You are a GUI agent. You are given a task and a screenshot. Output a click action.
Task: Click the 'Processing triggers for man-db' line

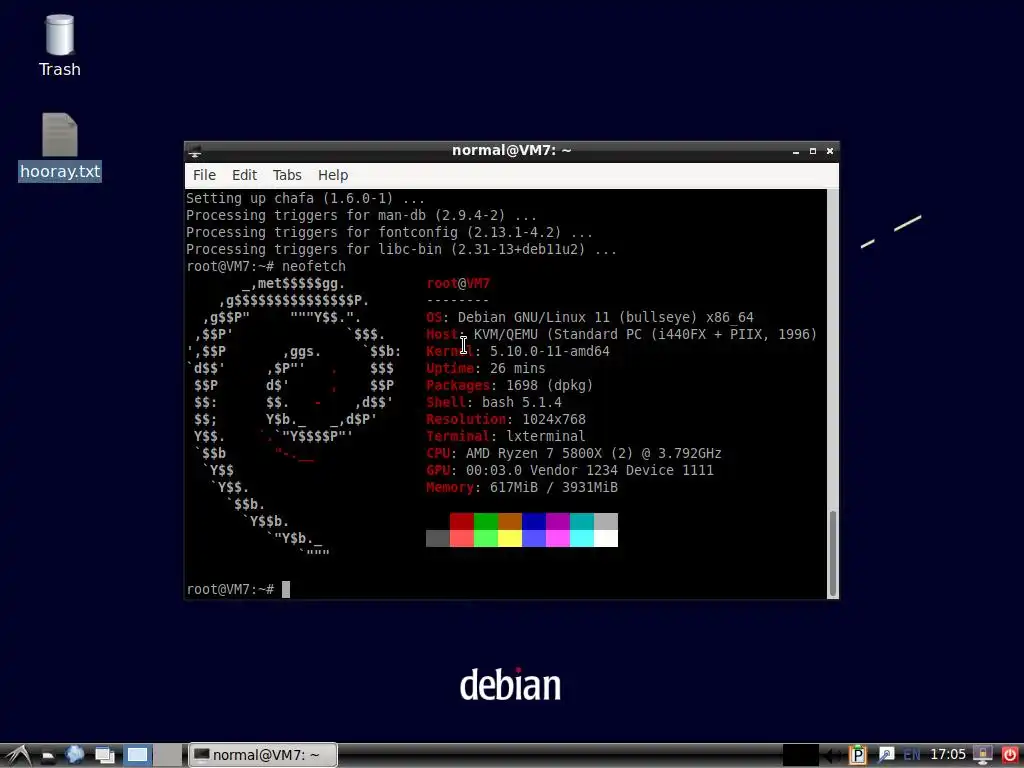click(361, 216)
